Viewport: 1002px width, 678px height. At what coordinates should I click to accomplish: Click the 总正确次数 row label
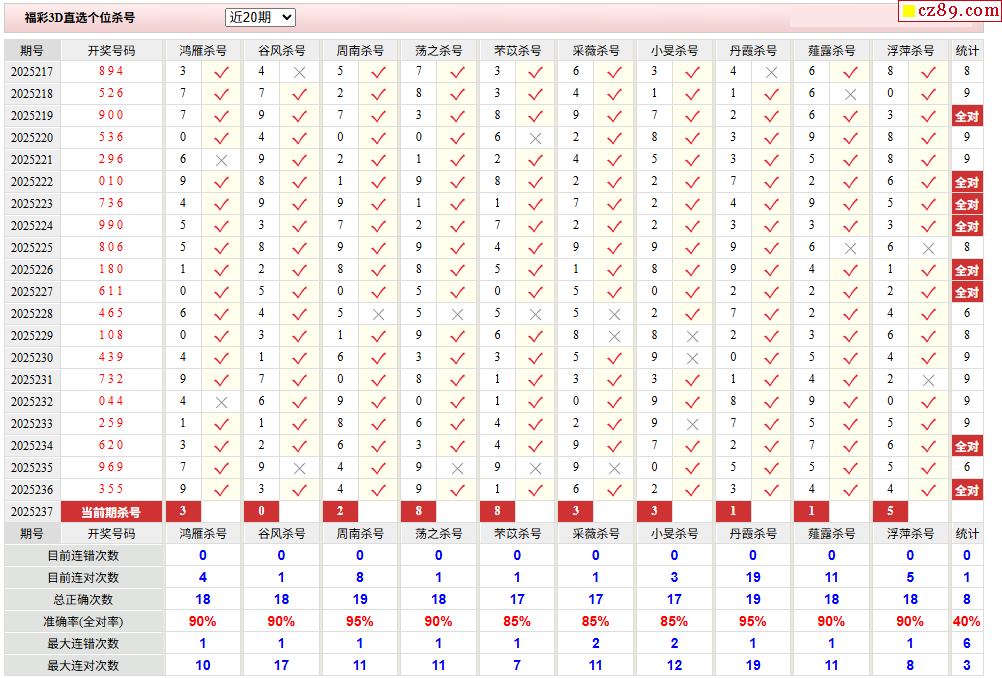coord(84,600)
